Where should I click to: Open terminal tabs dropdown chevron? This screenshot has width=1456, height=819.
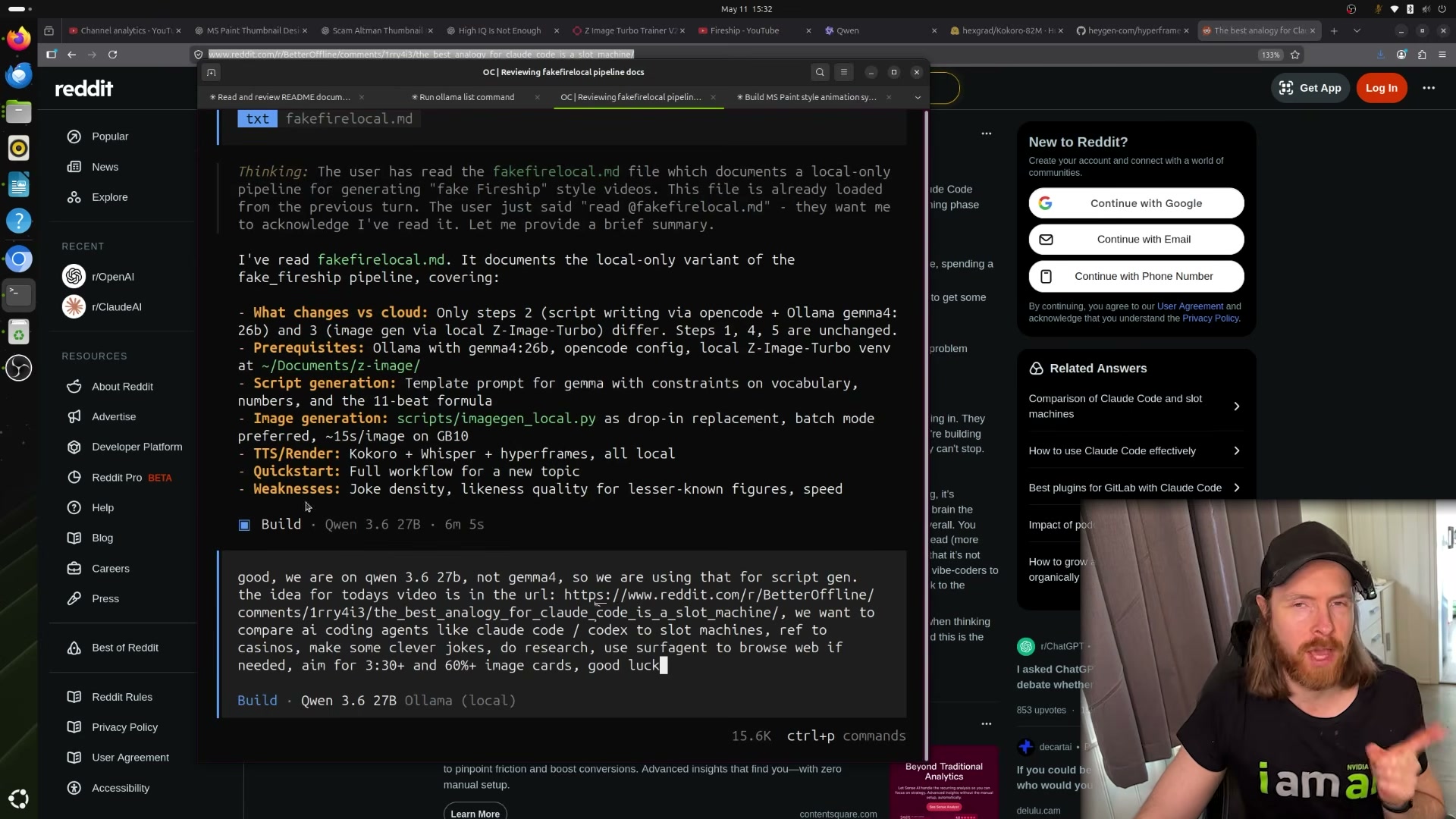coord(918,97)
